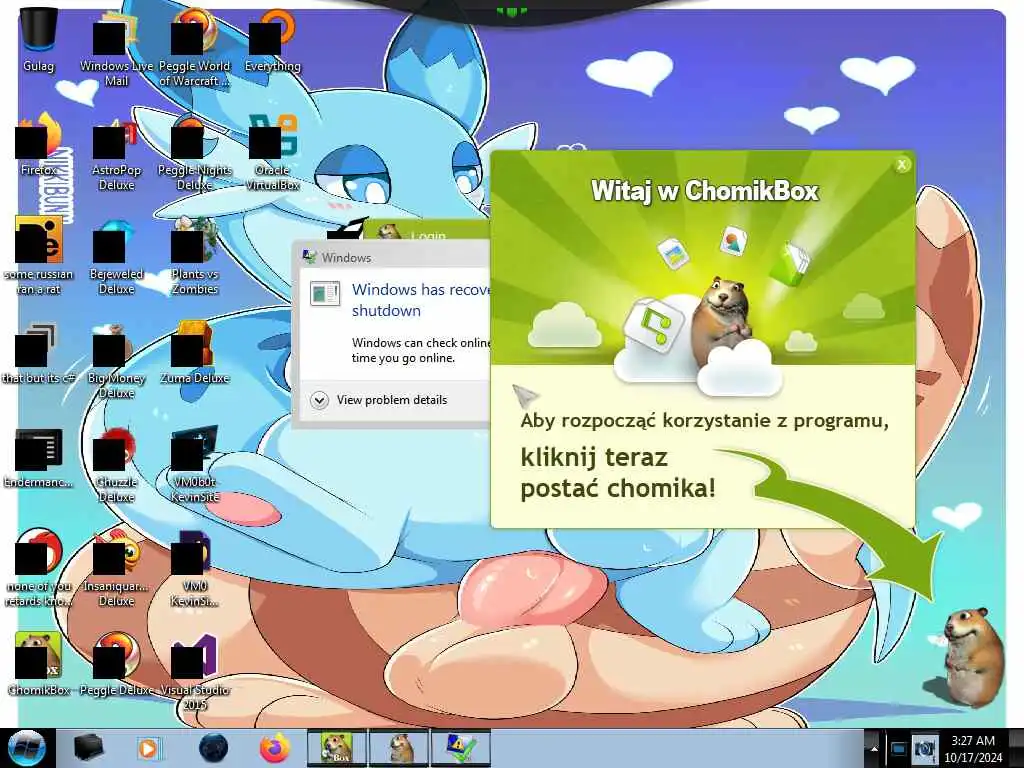This screenshot has height=768, width=1024.
Task: Open the Oracle VirtualBox desktop shortcut
Action: [273, 153]
